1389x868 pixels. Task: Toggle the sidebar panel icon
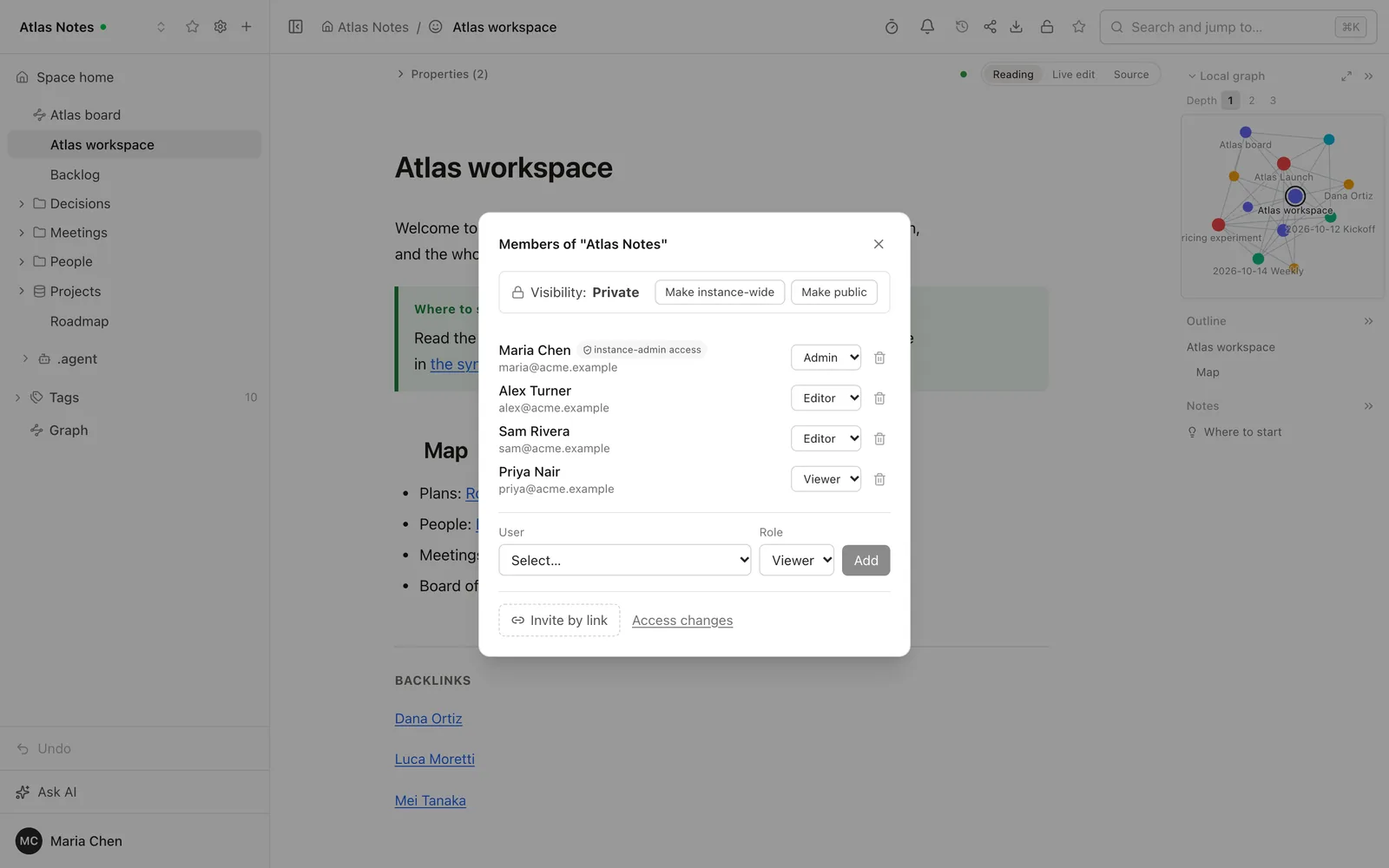click(x=295, y=27)
